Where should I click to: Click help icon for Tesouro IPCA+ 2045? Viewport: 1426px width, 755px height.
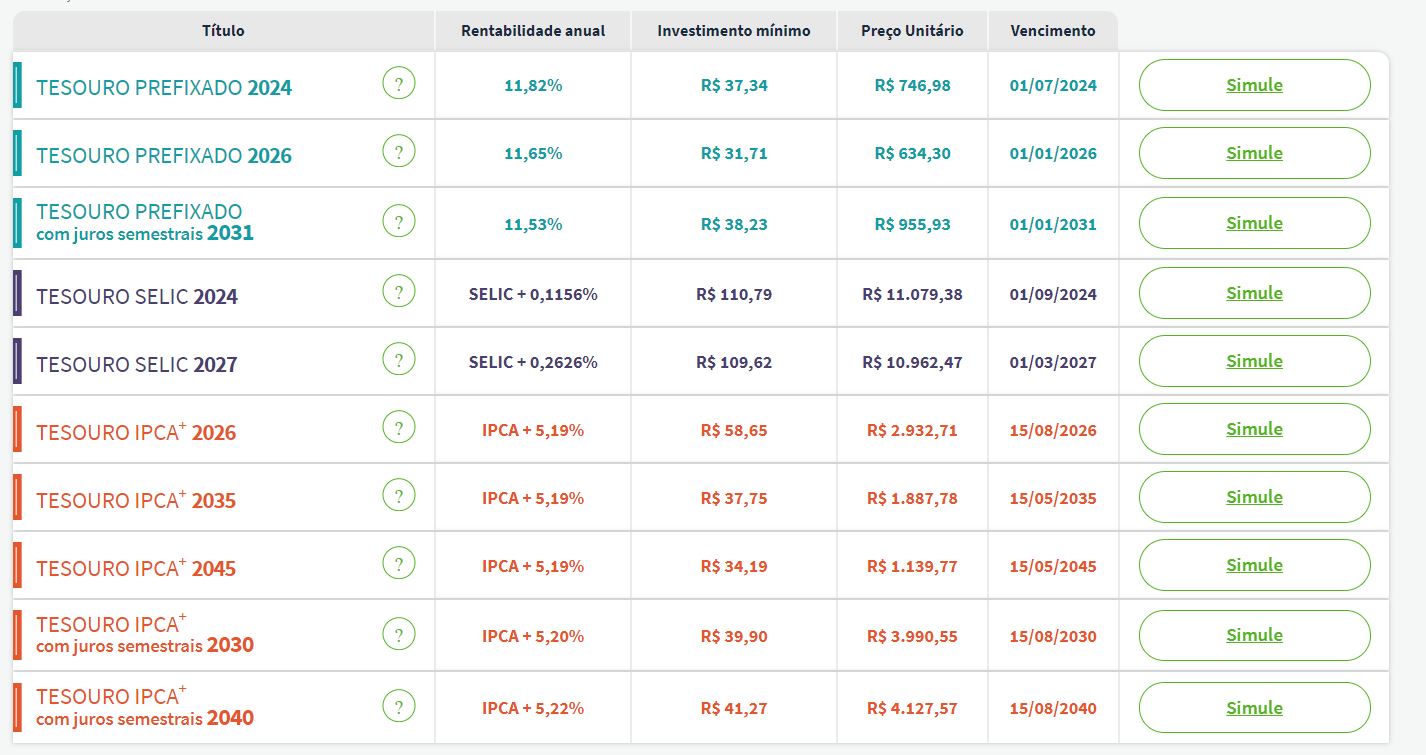pos(398,565)
